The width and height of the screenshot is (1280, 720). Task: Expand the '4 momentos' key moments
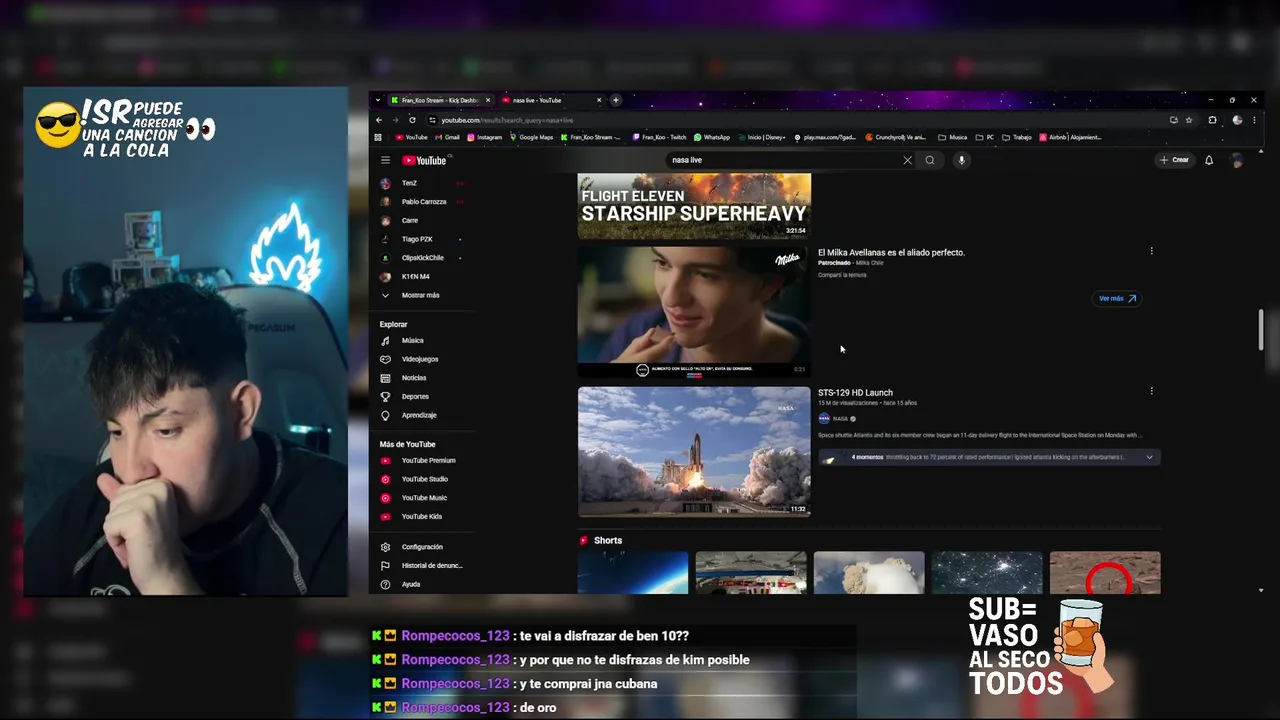pyautogui.click(x=989, y=457)
